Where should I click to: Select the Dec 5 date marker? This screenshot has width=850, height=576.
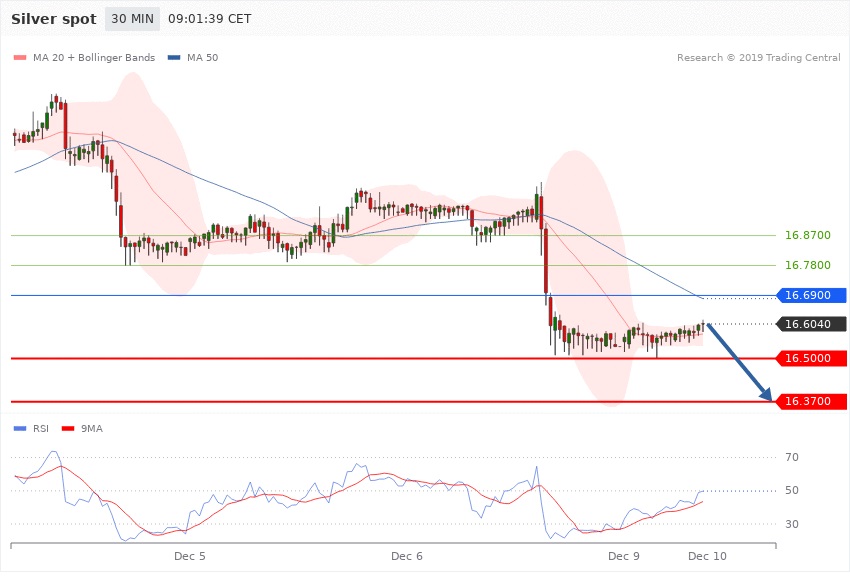pyautogui.click(x=189, y=555)
